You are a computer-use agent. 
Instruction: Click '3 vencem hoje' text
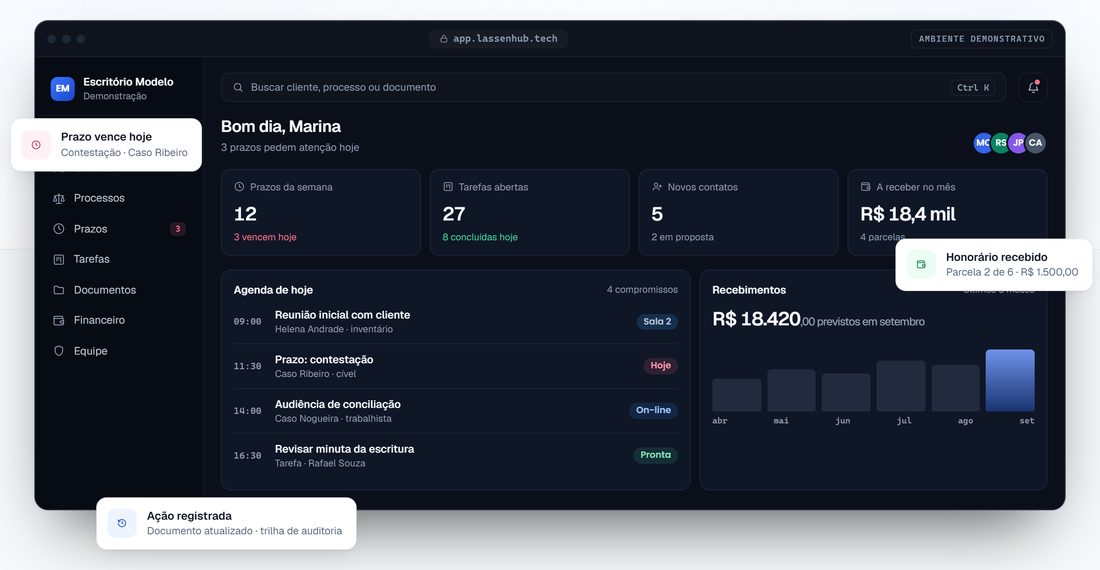coord(265,237)
